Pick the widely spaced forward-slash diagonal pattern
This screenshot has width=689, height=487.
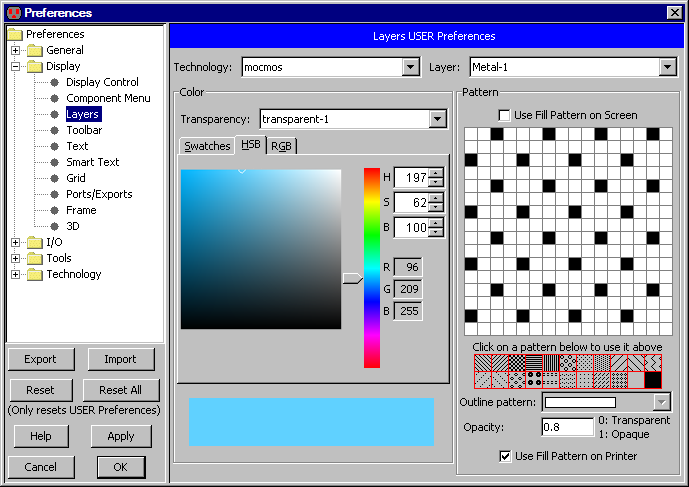click(619, 363)
